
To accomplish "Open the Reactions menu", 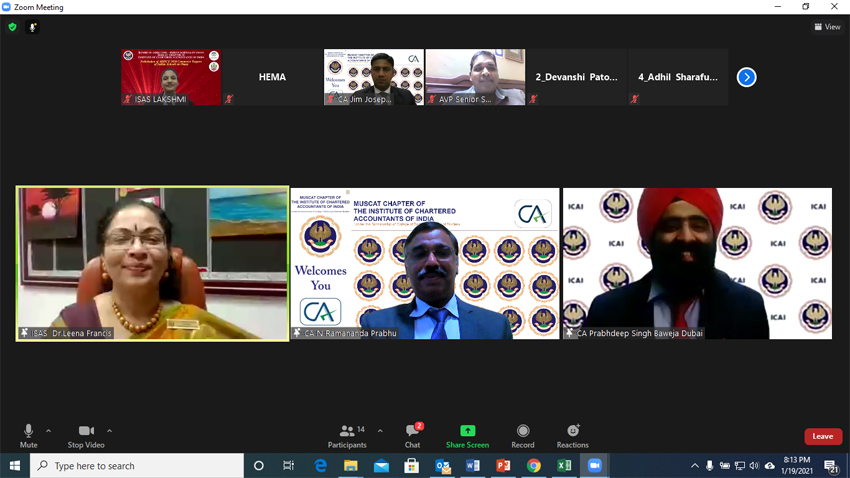I will tap(572, 435).
